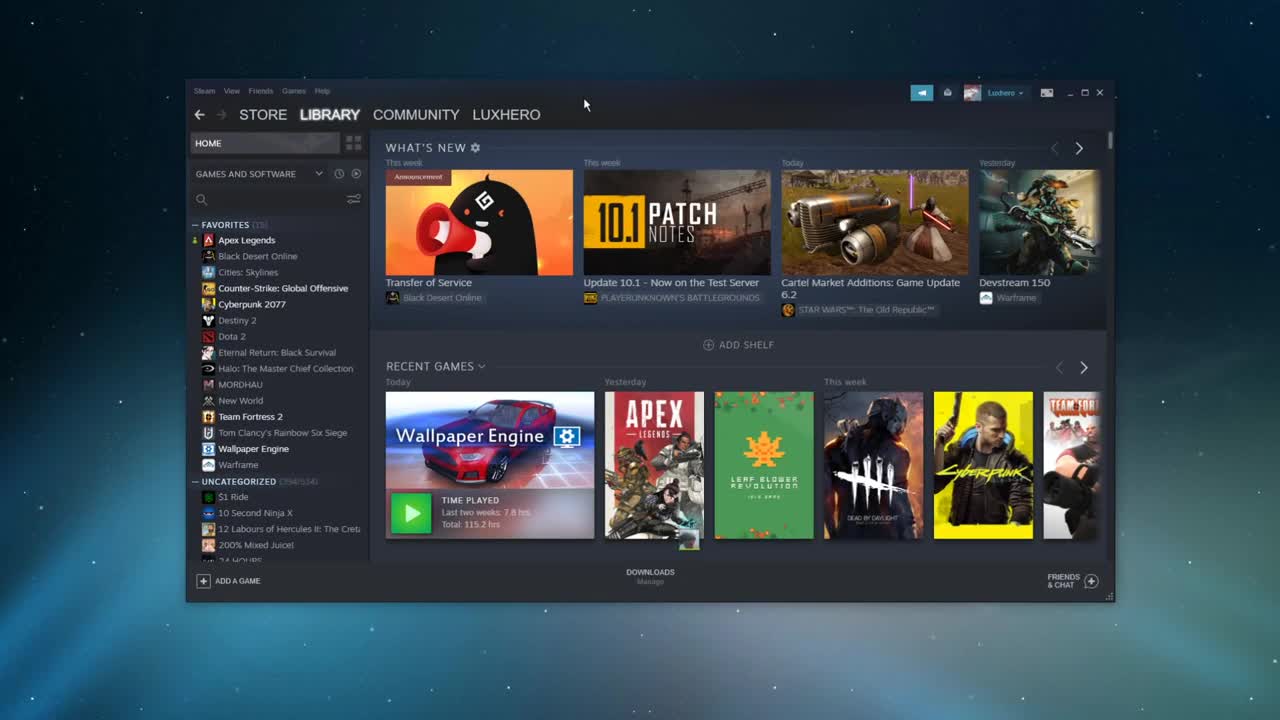Image resolution: width=1280 pixels, height=720 pixels.
Task: Click Recent Games right arrow
Action: point(1083,368)
